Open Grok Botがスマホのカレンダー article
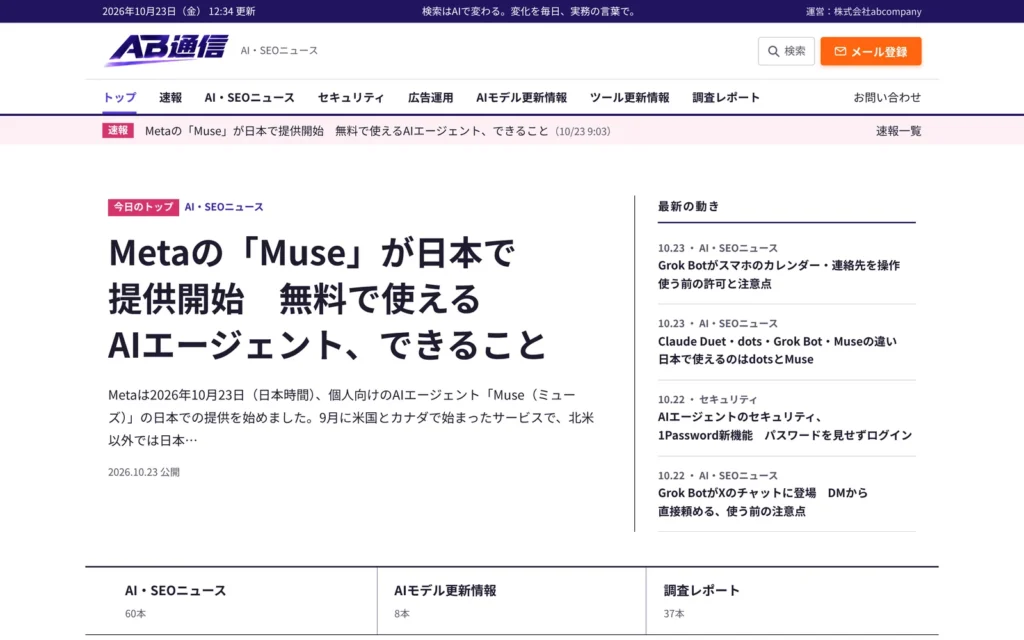 pos(778,274)
